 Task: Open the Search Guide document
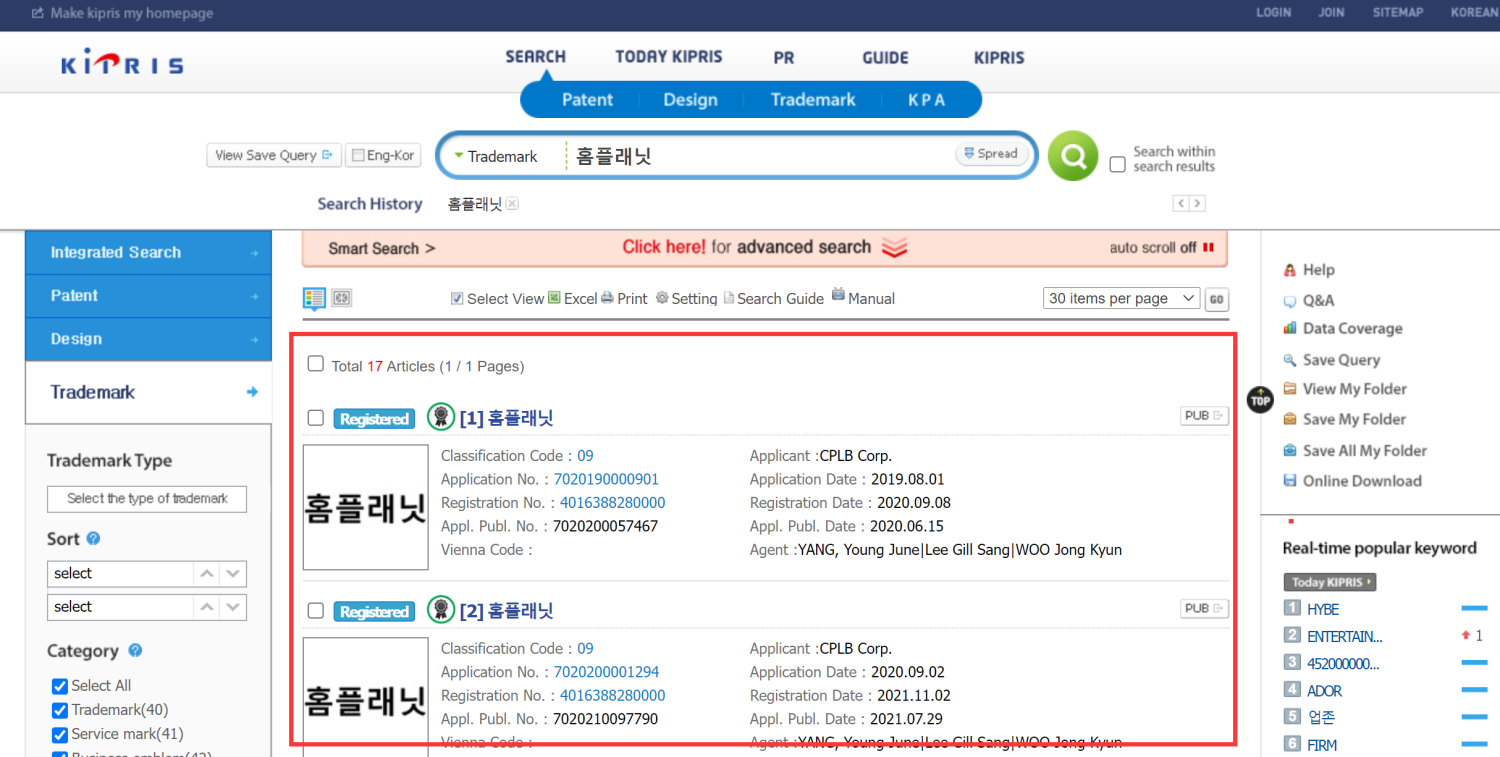tap(729, 298)
